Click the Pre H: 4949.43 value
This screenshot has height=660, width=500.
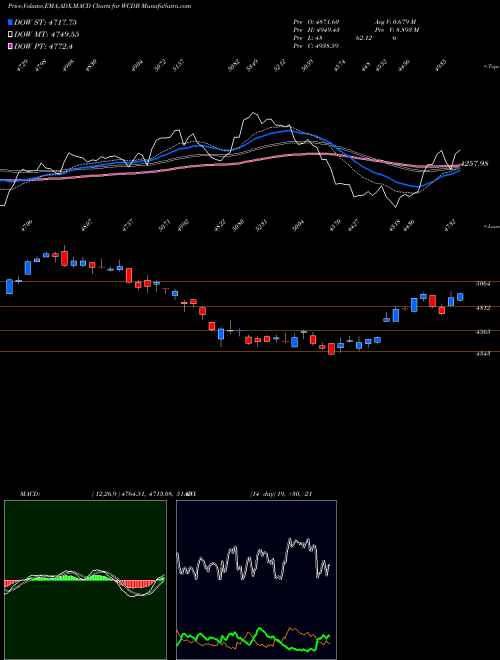coord(316,30)
